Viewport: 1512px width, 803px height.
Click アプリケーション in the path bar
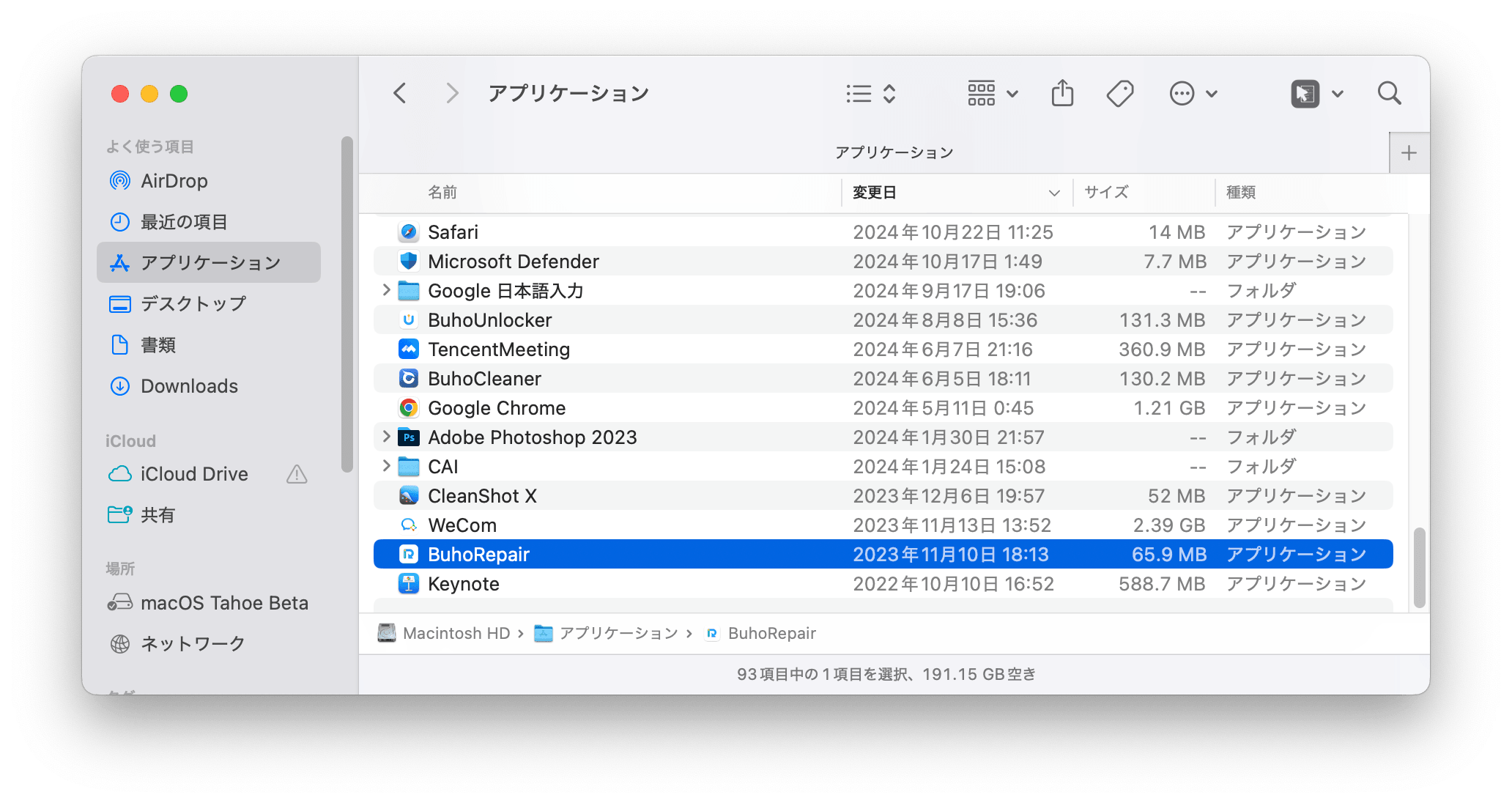point(607,633)
